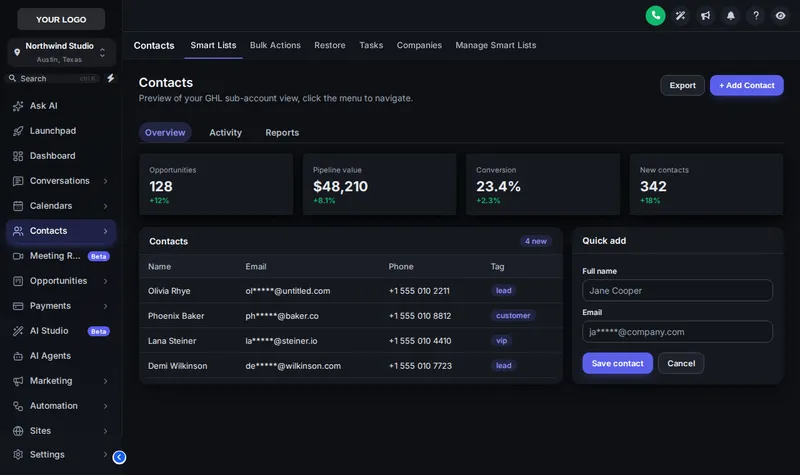Click the eye preview icon
The width and height of the screenshot is (800, 475).
click(780, 16)
